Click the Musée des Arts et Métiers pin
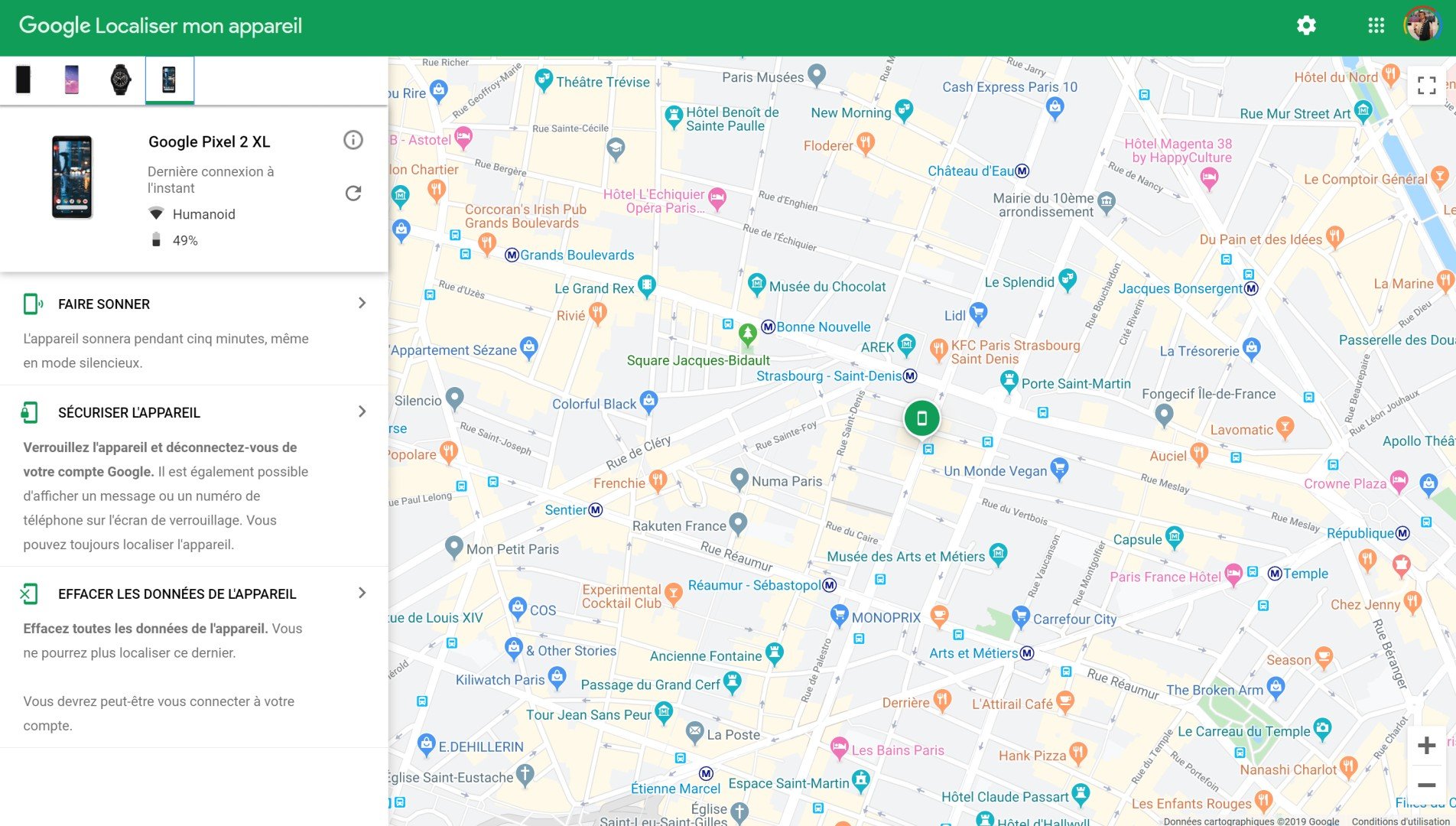The height and width of the screenshot is (826, 1456). (x=998, y=554)
